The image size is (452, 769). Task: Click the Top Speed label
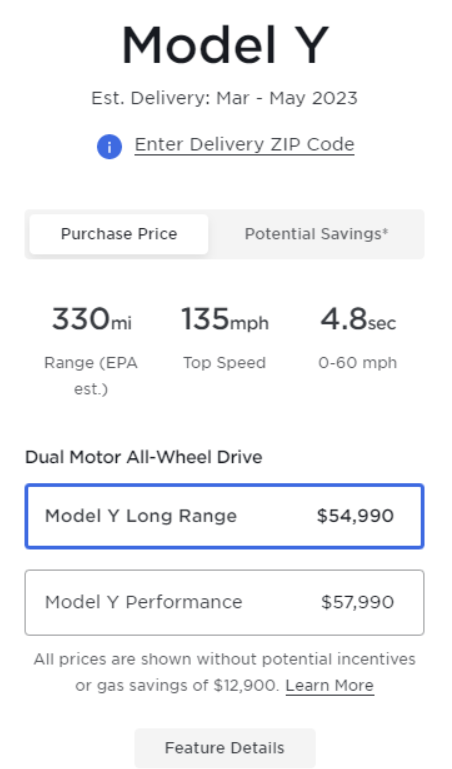pos(225,363)
